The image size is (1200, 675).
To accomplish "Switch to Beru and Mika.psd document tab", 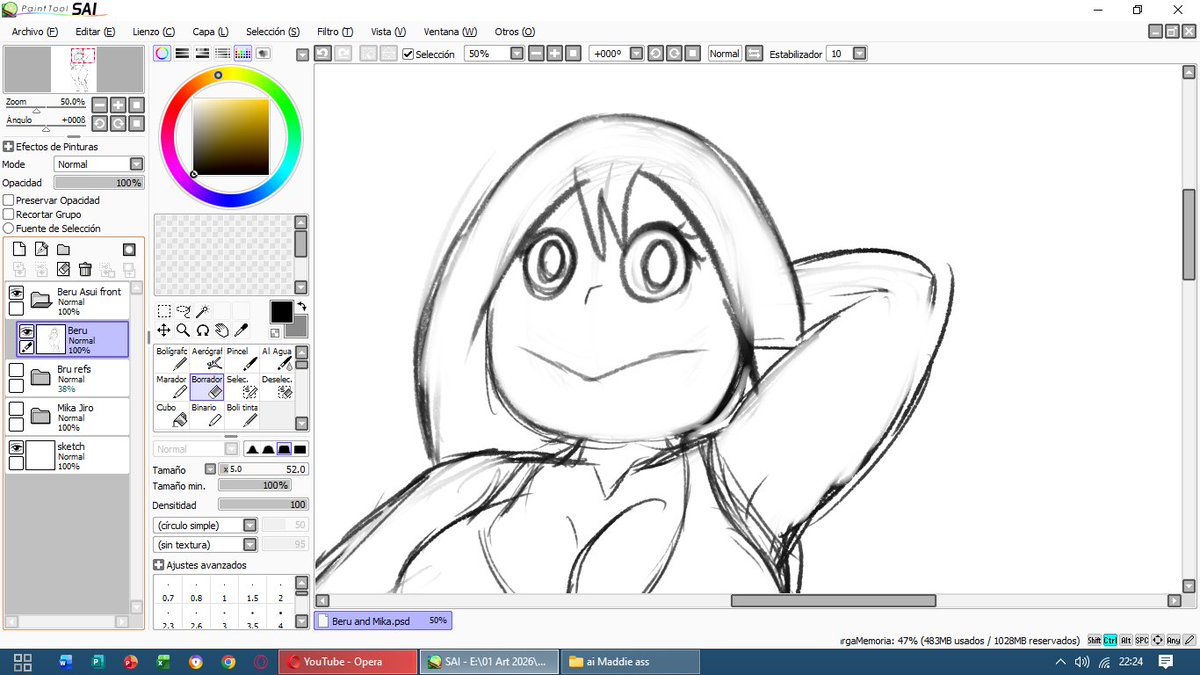I will (383, 621).
